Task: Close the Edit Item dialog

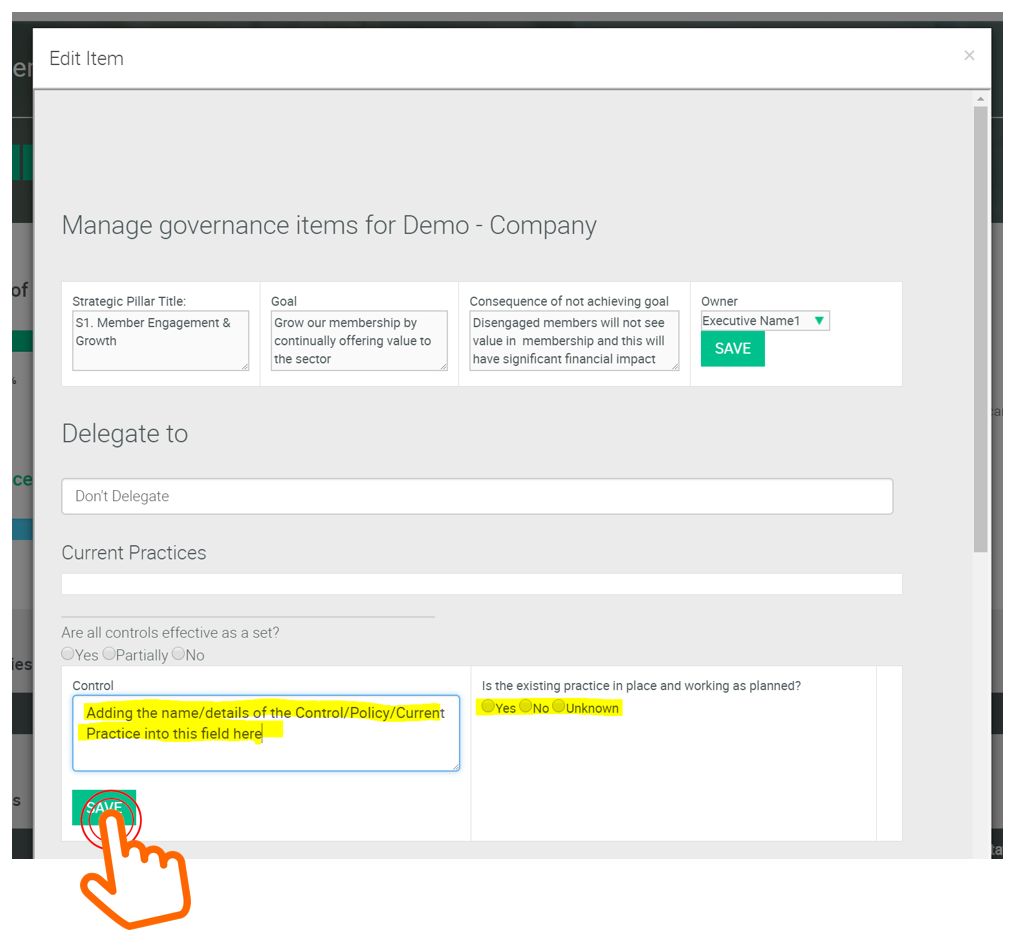Action: [x=968, y=56]
